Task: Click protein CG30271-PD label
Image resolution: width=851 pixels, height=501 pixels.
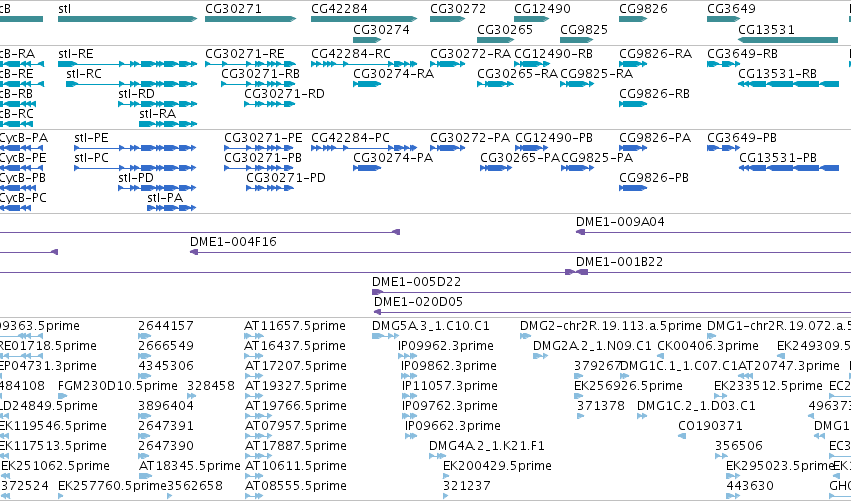Action: (x=286, y=178)
